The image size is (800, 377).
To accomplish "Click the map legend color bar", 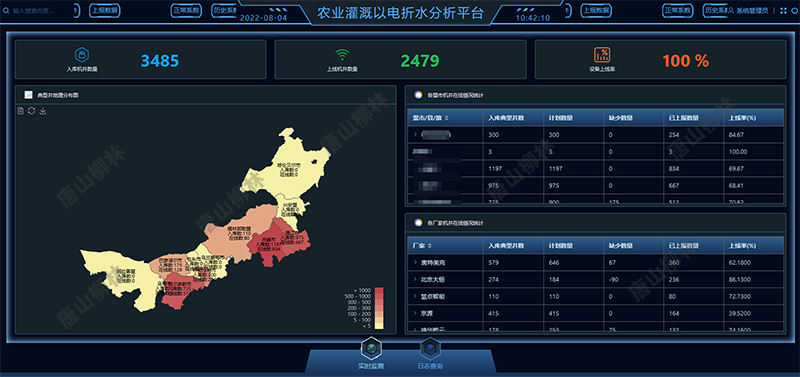I will tap(379, 308).
